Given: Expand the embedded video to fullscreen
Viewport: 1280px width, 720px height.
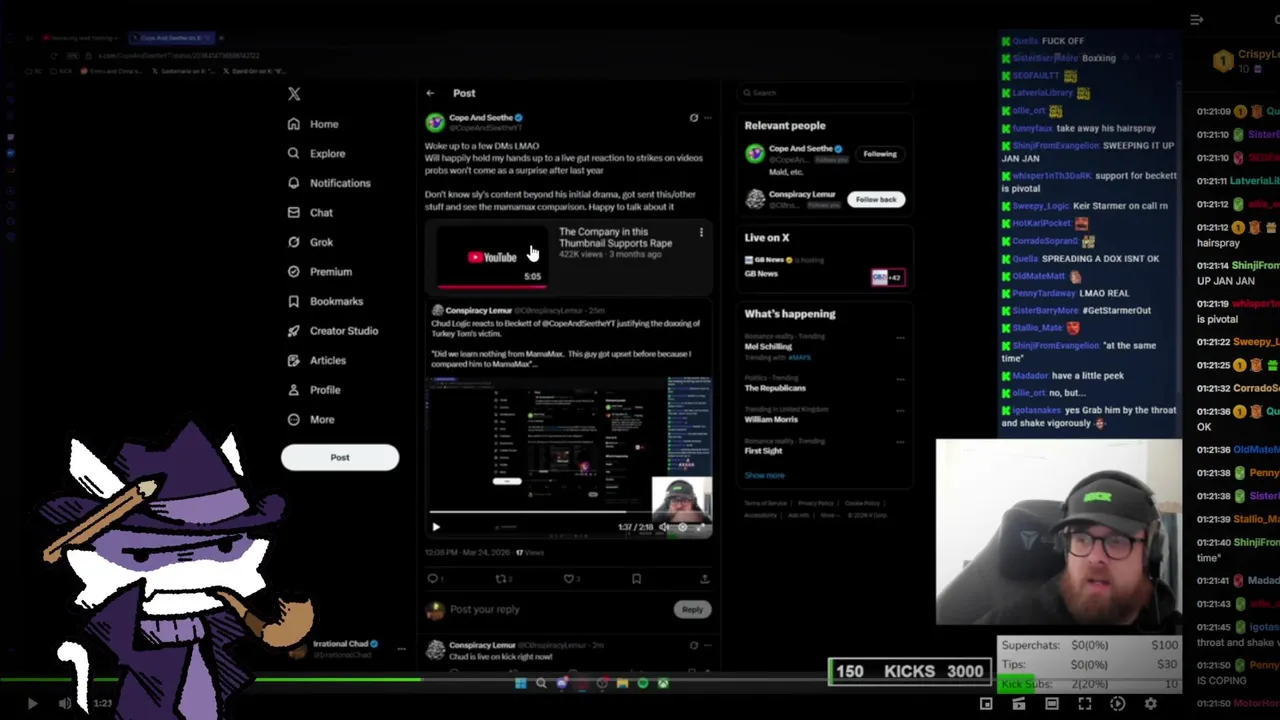Looking at the screenshot, I should 700,527.
